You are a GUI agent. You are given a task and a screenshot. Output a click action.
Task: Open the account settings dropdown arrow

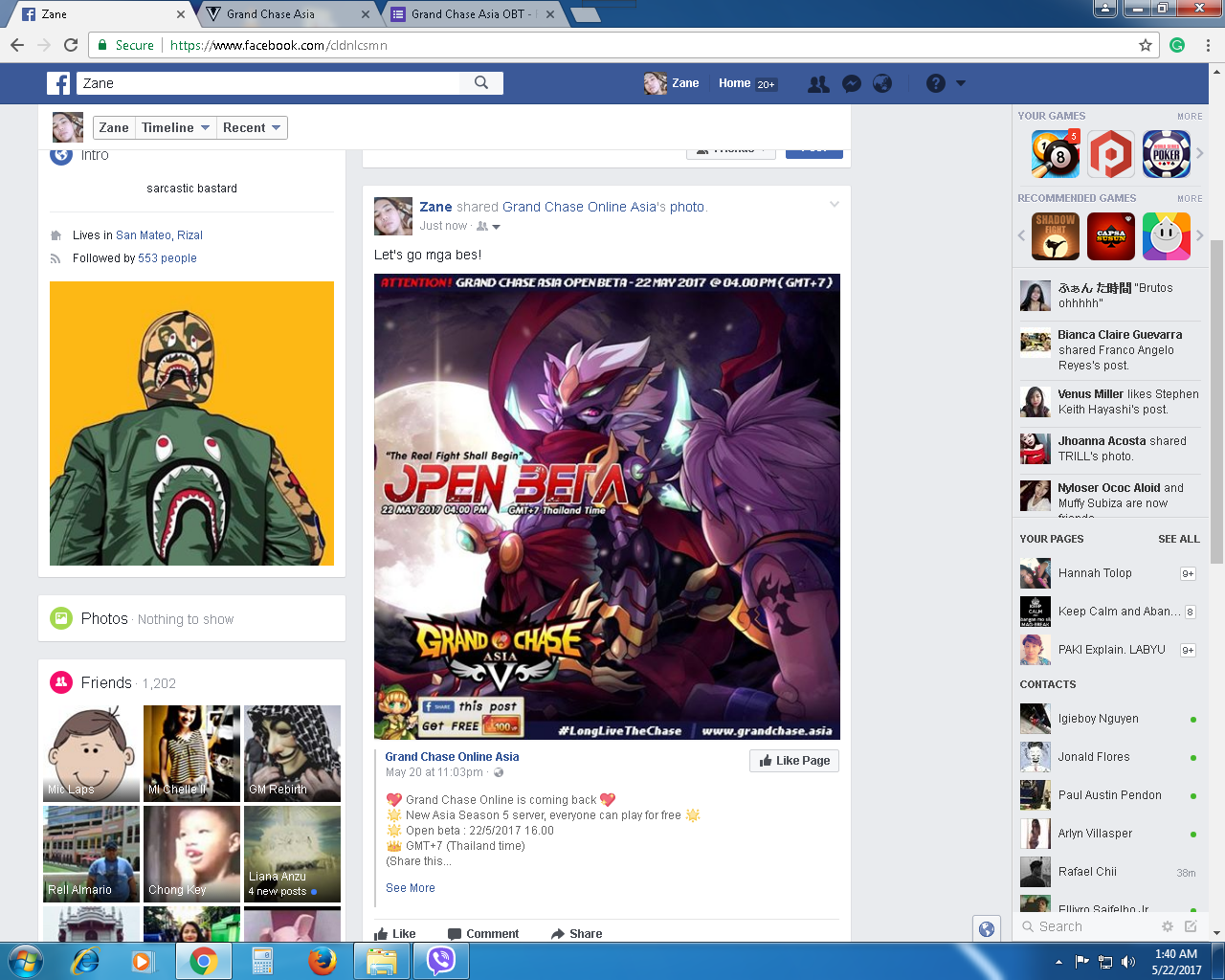point(961,83)
